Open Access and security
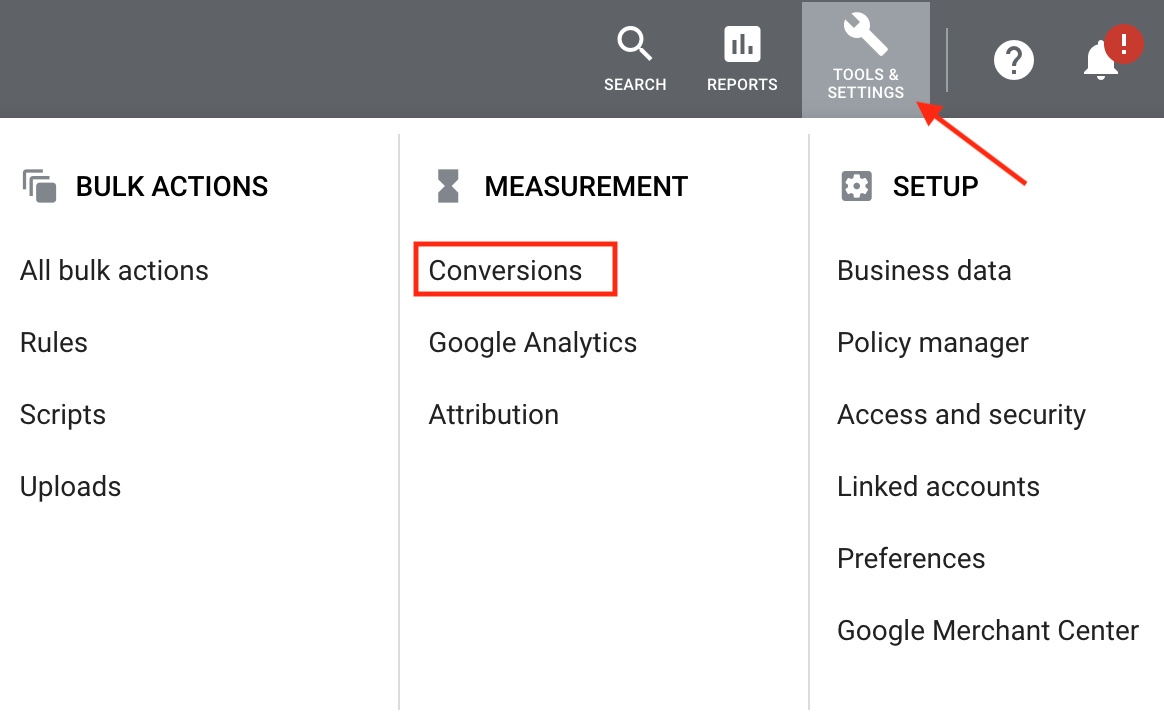Viewport: 1164px width, 718px height. (961, 415)
